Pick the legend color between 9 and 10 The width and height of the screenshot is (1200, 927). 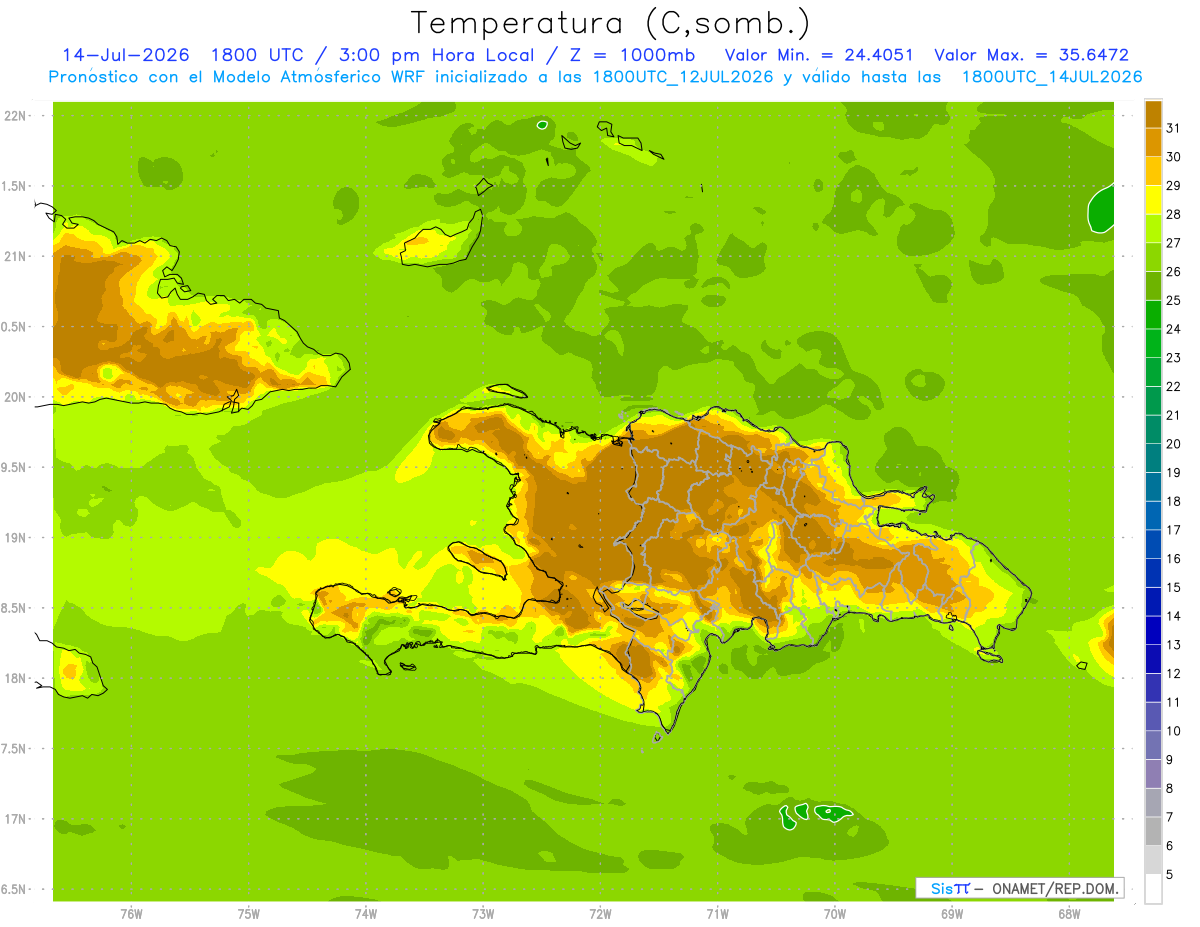point(1153,746)
